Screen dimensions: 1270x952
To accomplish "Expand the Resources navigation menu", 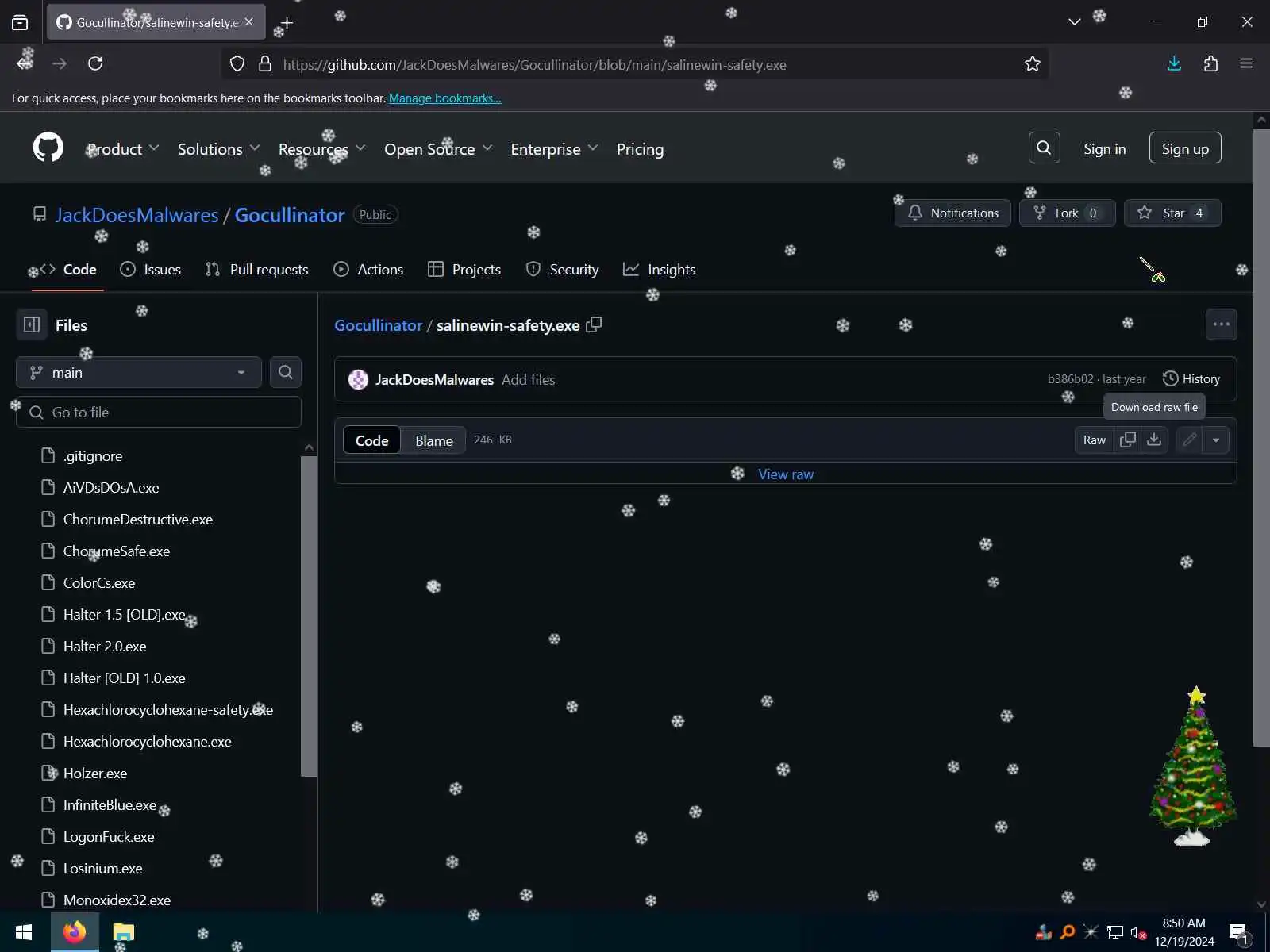I will (321, 148).
